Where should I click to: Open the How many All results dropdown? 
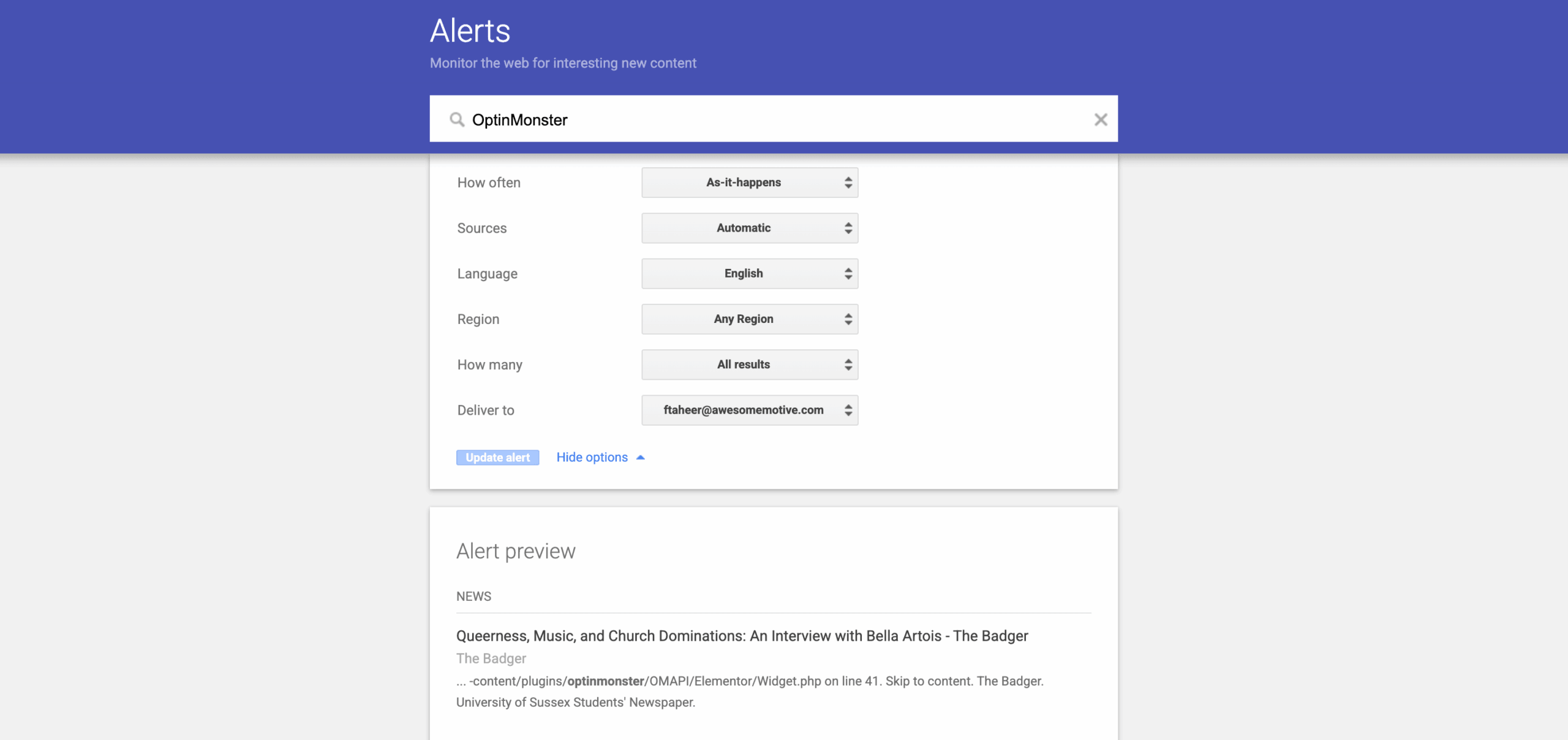pyautogui.click(x=750, y=364)
